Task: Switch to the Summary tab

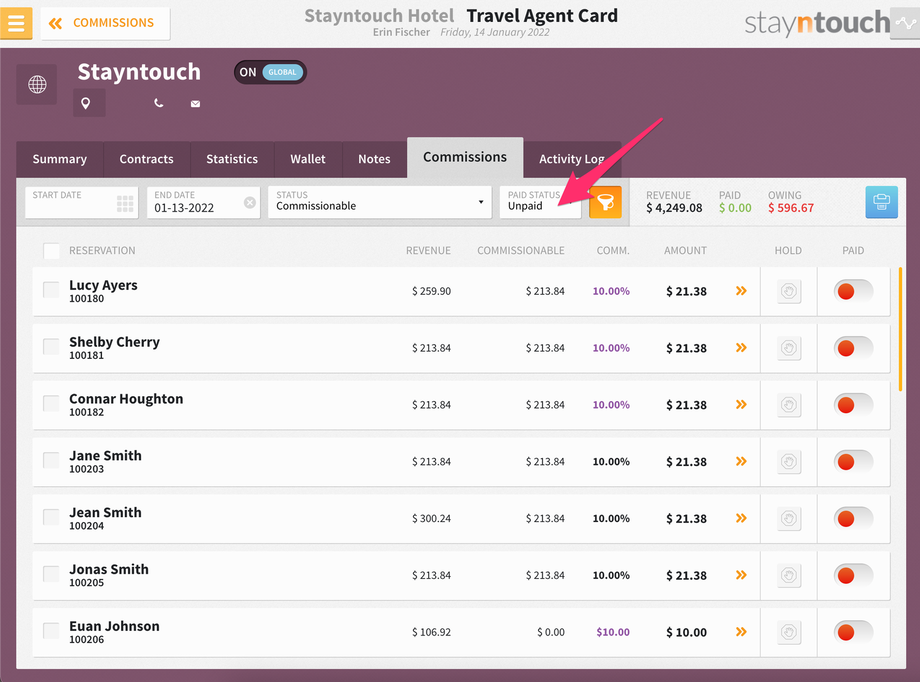Action: [59, 159]
